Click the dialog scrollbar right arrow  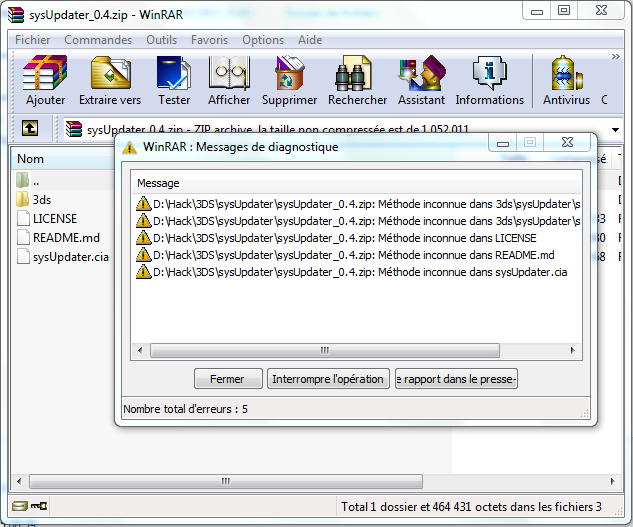[572, 350]
